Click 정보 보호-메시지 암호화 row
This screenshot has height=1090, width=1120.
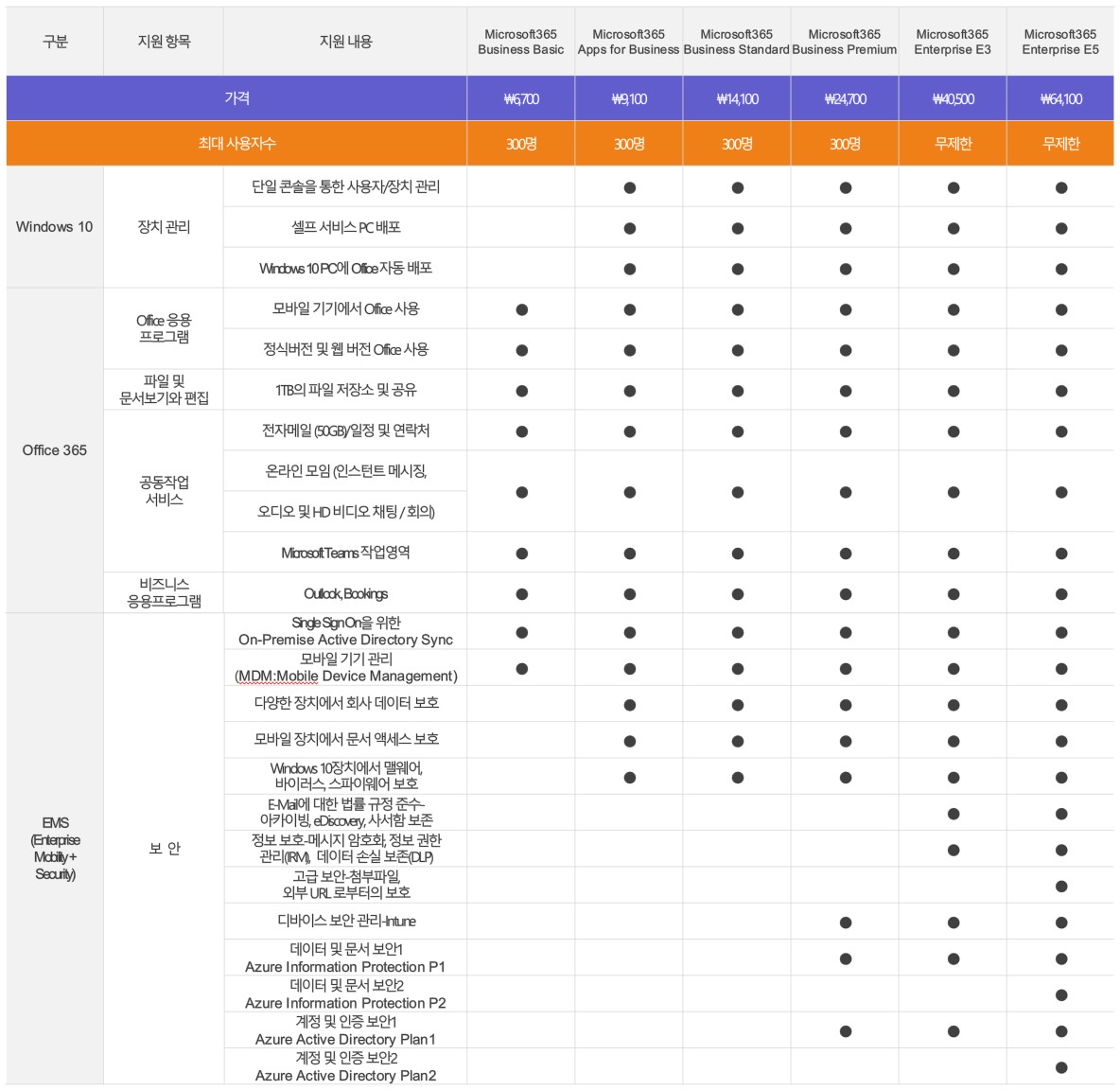point(345,849)
